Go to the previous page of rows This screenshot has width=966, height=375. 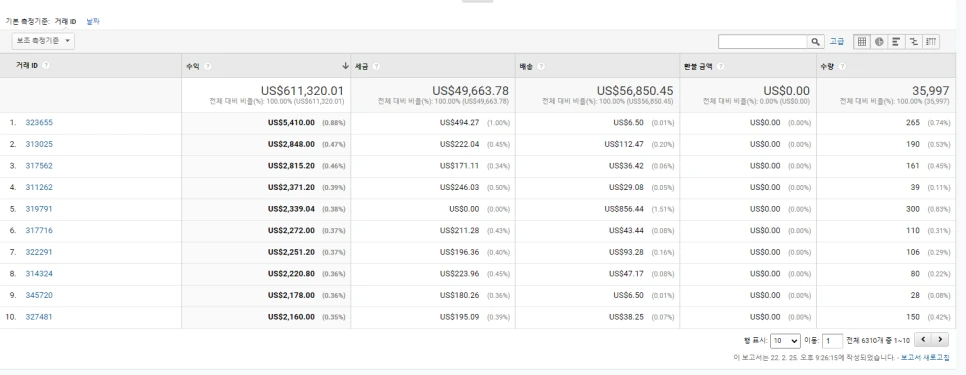tap(923, 339)
